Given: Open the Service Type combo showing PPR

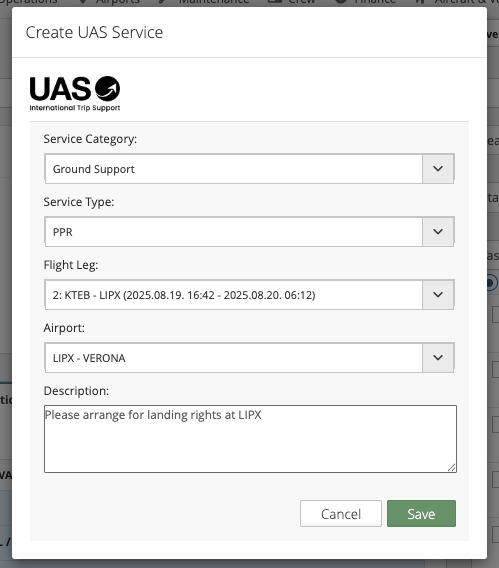Looking at the screenshot, I should (249, 232).
